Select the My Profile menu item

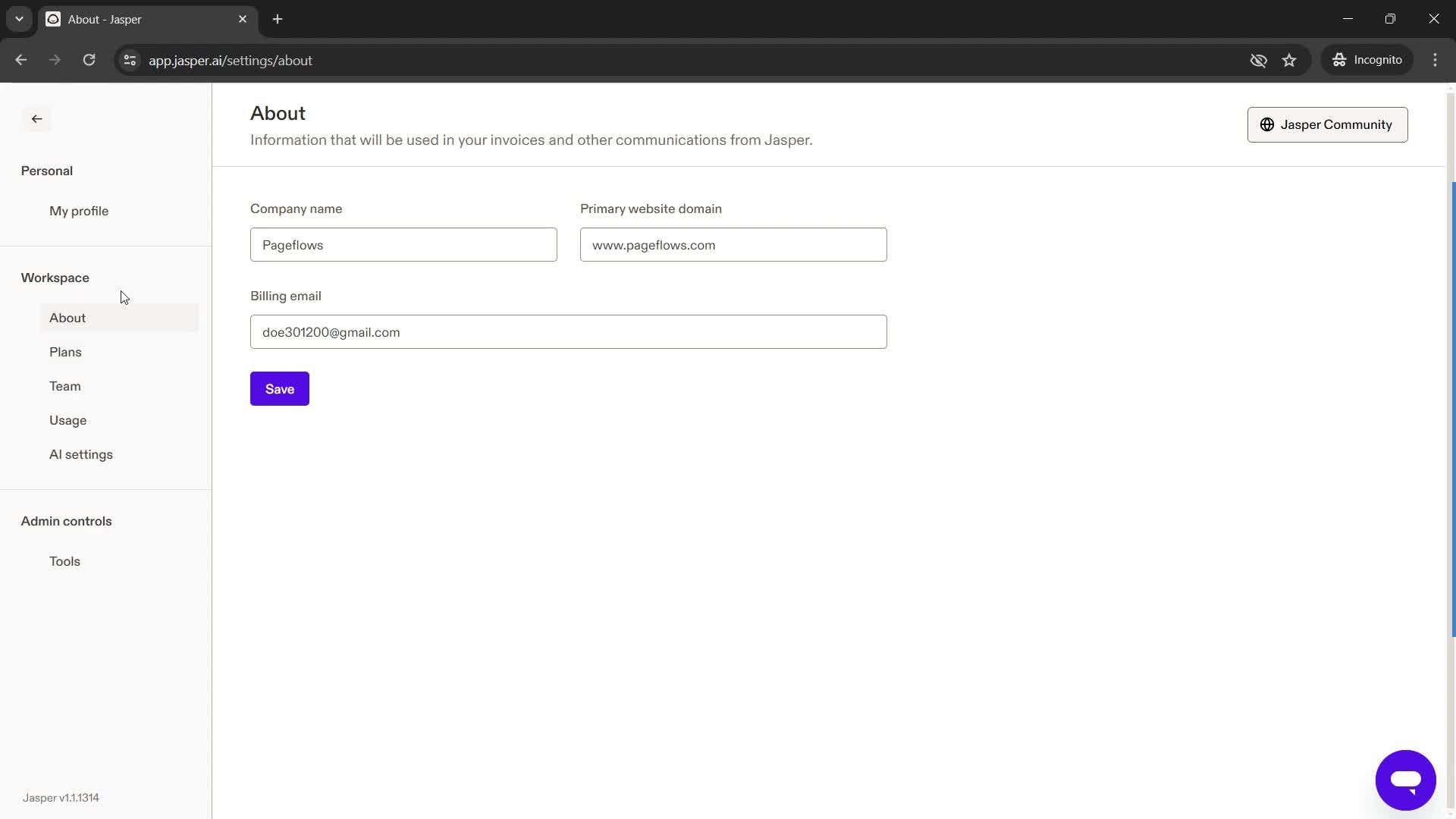(79, 210)
